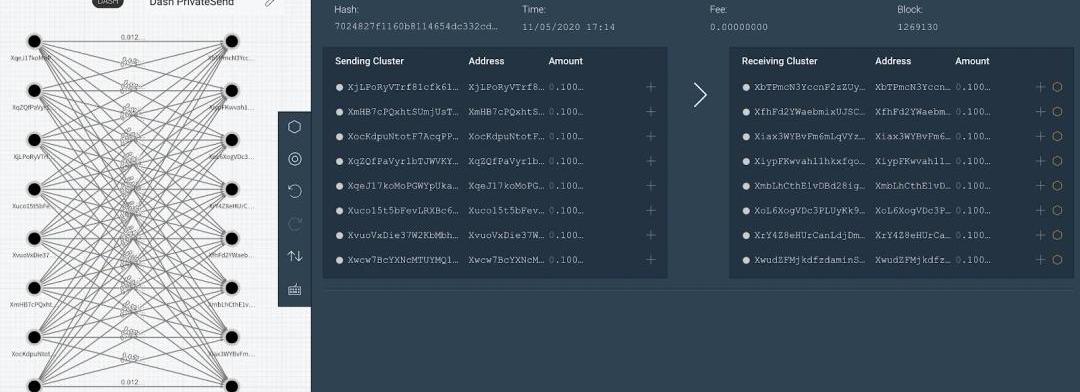Click receiver address XfhFd2YWaebm in Address column
Image resolution: width=1080 pixels, height=392 pixels.
click(913, 112)
